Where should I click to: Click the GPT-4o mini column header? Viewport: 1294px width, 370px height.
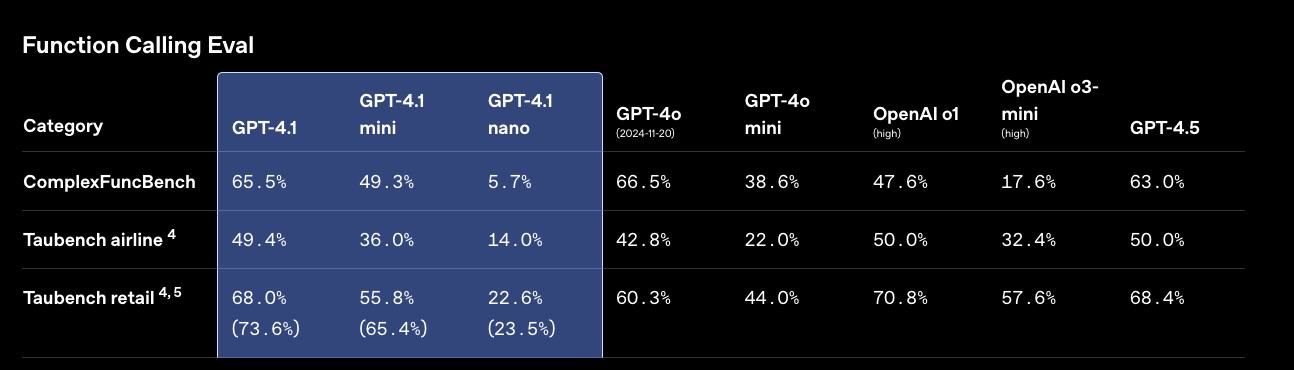pos(778,114)
